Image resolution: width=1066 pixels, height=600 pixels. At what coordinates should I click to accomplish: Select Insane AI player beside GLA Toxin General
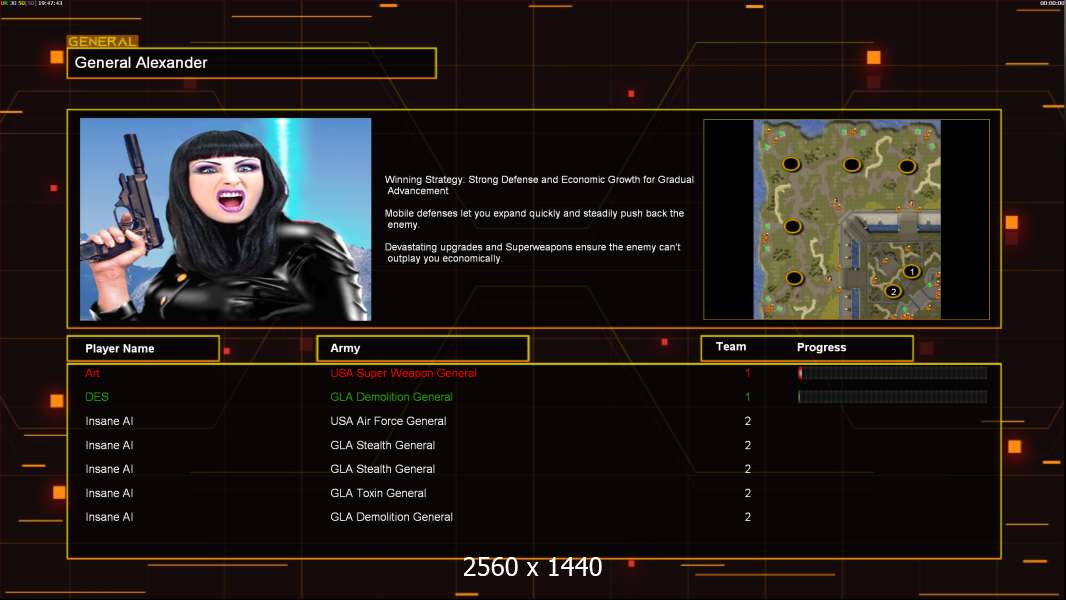pos(109,493)
